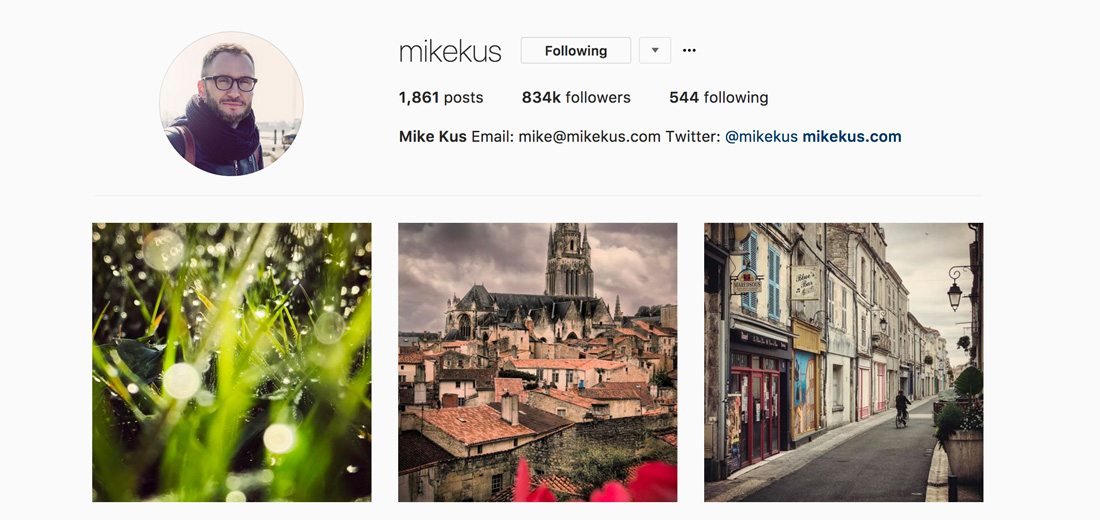Visit the mikekus.com website link
Viewport: 1100px width, 520px height.
(852, 137)
